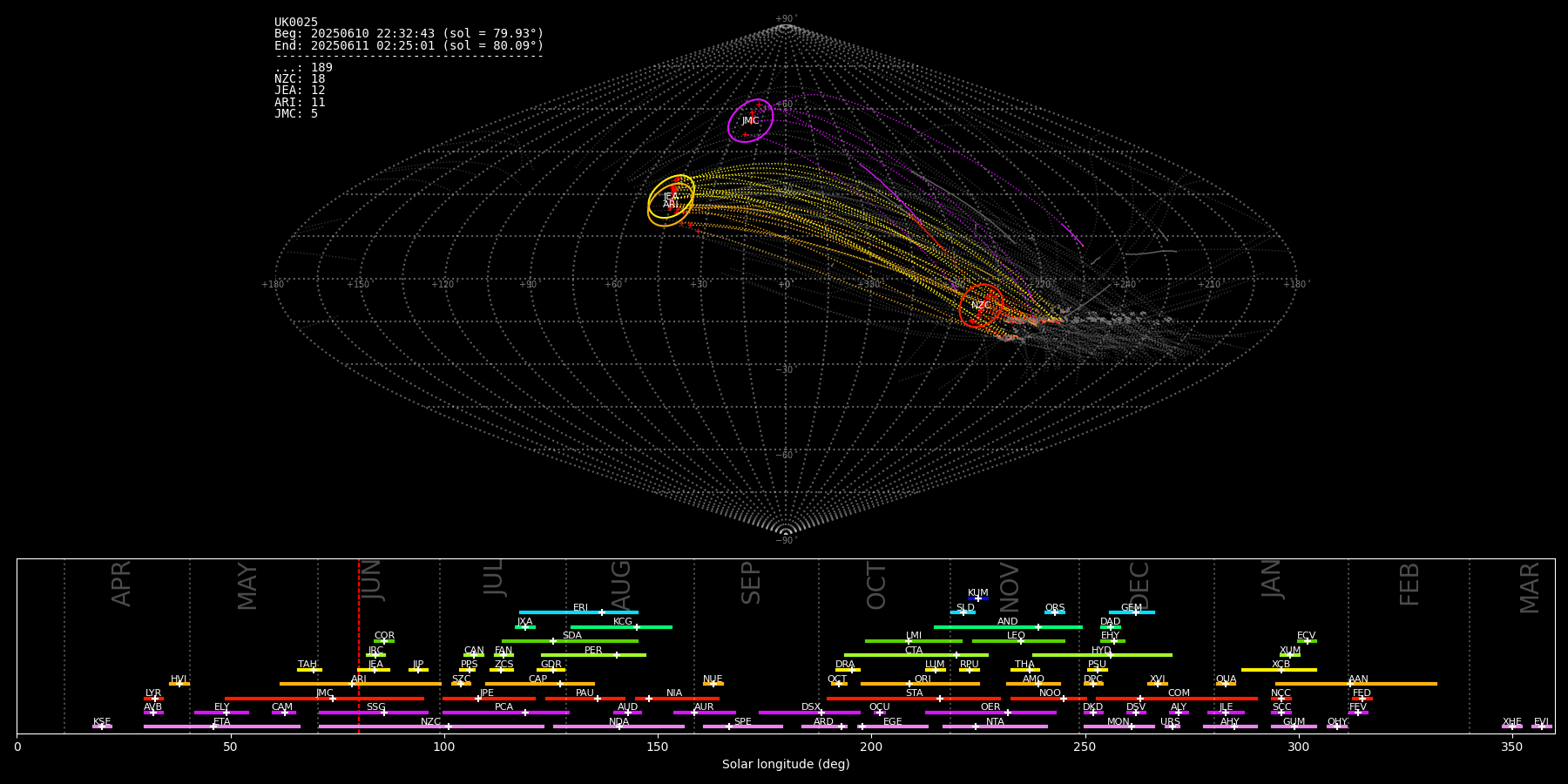Click the station ID text UK0025
Viewport: 1568px width, 784px height.
[x=296, y=23]
